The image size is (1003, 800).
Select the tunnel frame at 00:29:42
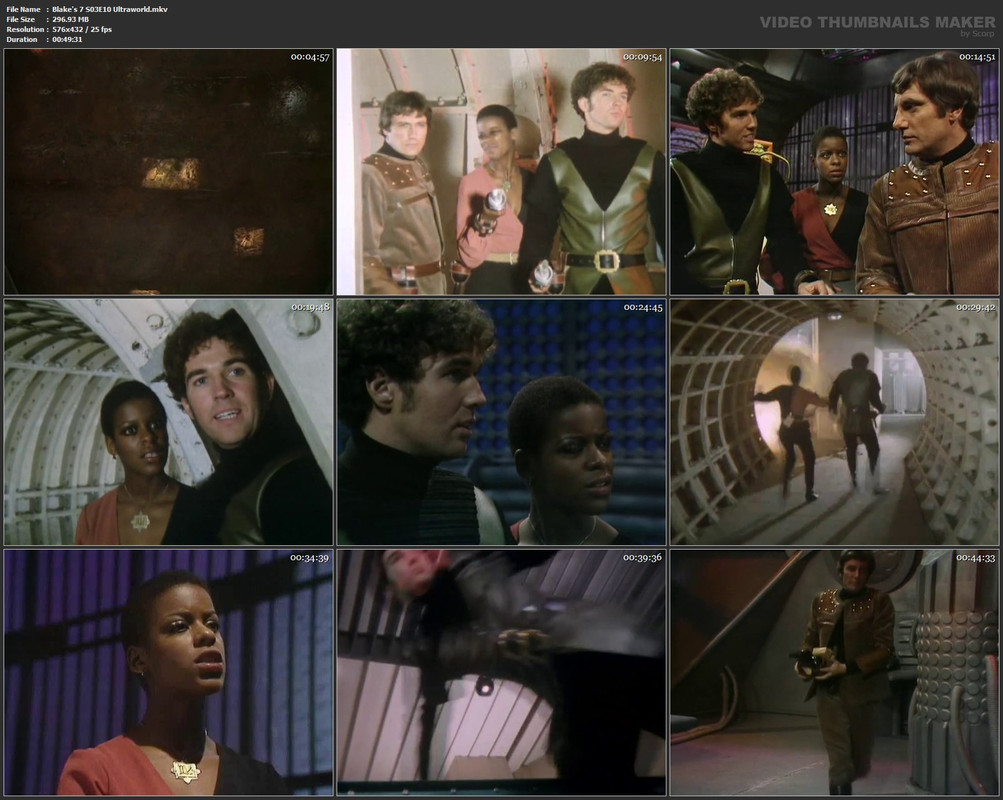pyautogui.click(x=834, y=422)
